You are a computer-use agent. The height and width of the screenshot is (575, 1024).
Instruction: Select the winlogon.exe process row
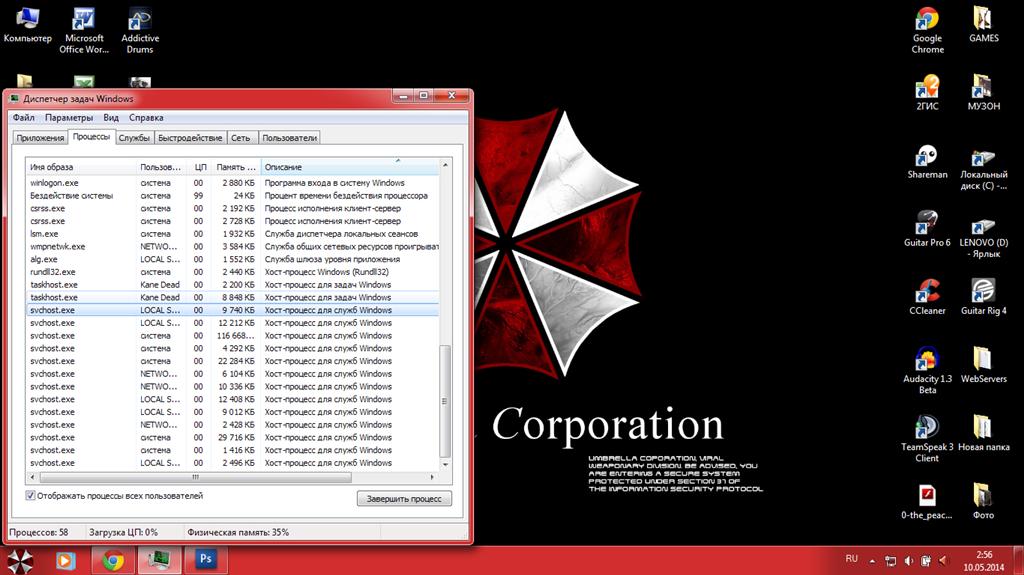tap(233, 183)
